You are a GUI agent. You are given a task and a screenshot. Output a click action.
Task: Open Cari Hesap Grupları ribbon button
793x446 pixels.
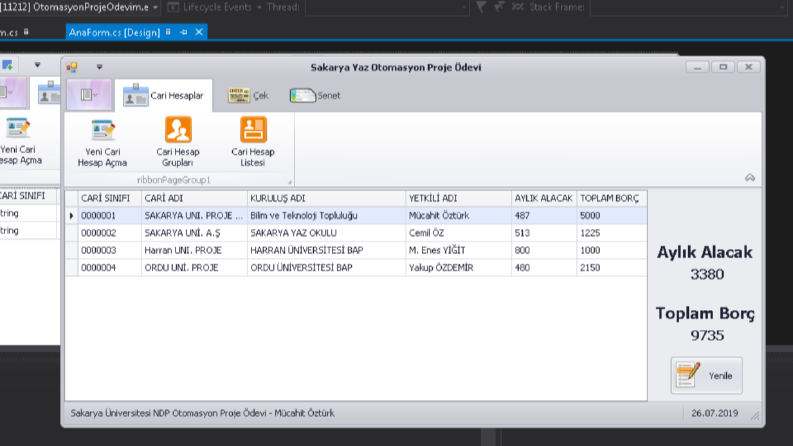(x=178, y=143)
